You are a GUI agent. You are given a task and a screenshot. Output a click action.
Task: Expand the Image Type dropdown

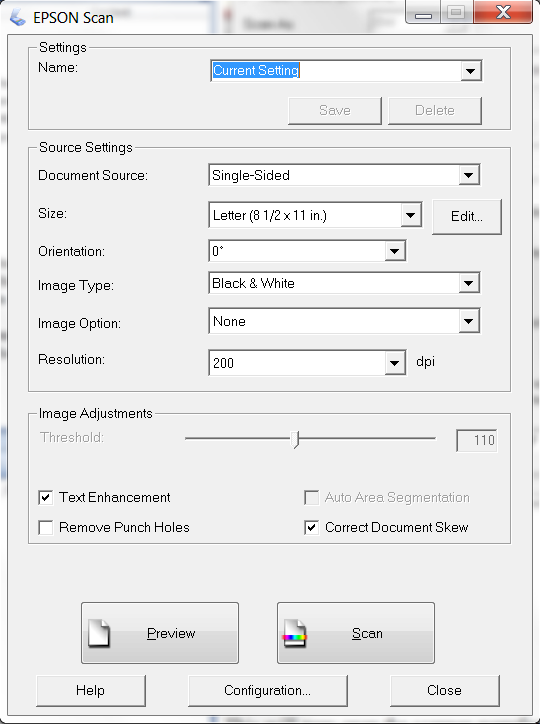344,283
